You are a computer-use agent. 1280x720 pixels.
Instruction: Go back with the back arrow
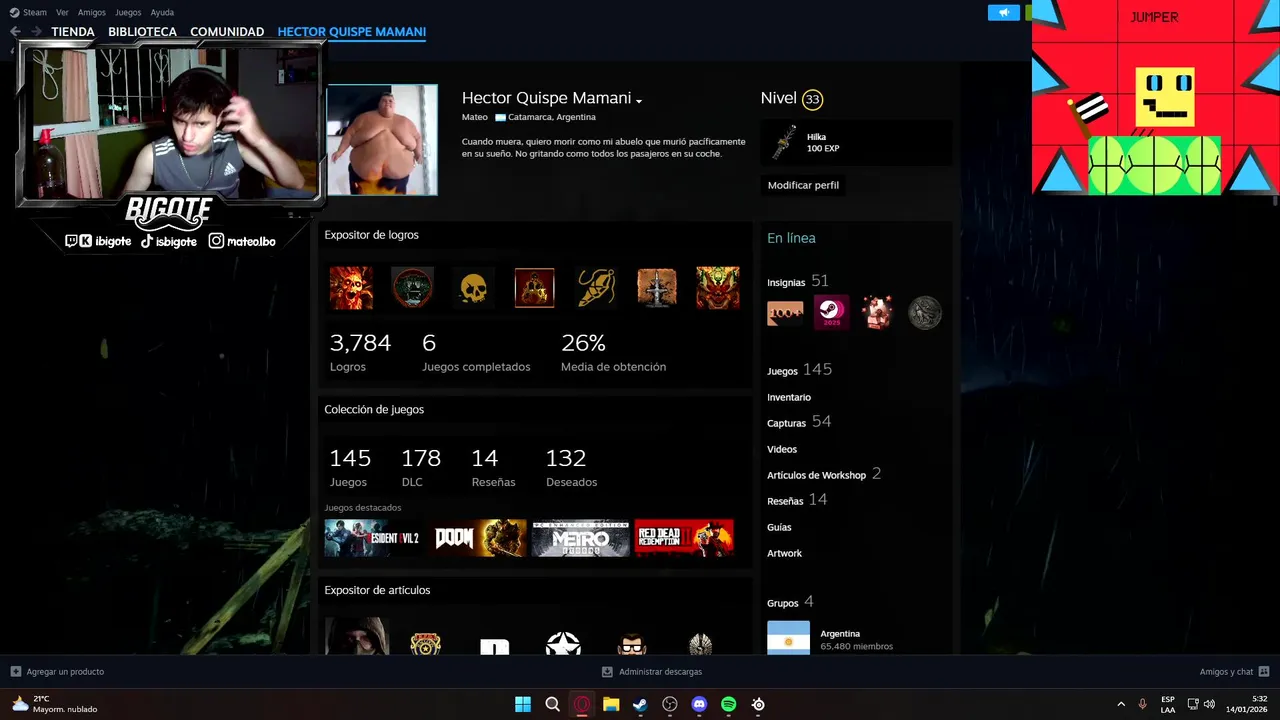click(x=15, y=32)
